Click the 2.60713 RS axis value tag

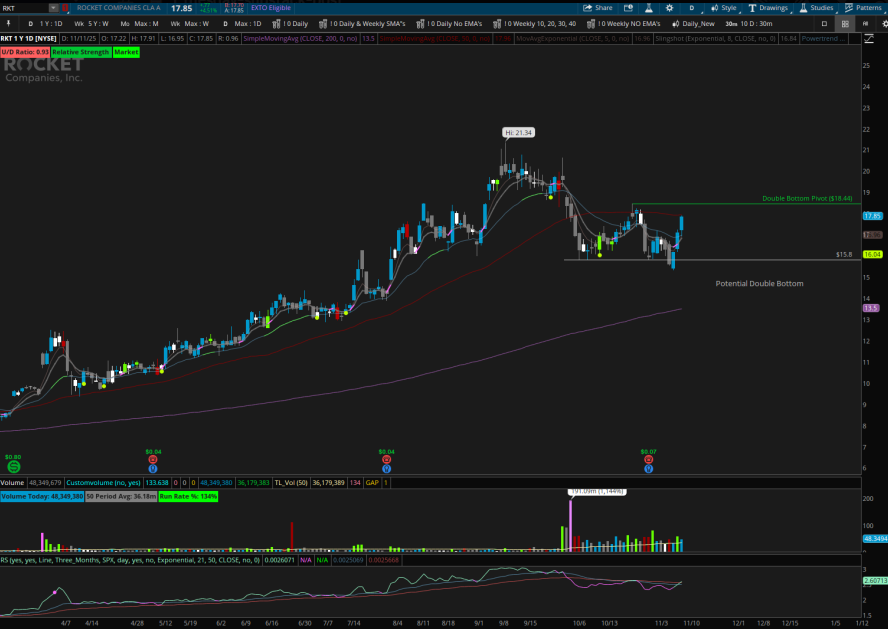875,581
